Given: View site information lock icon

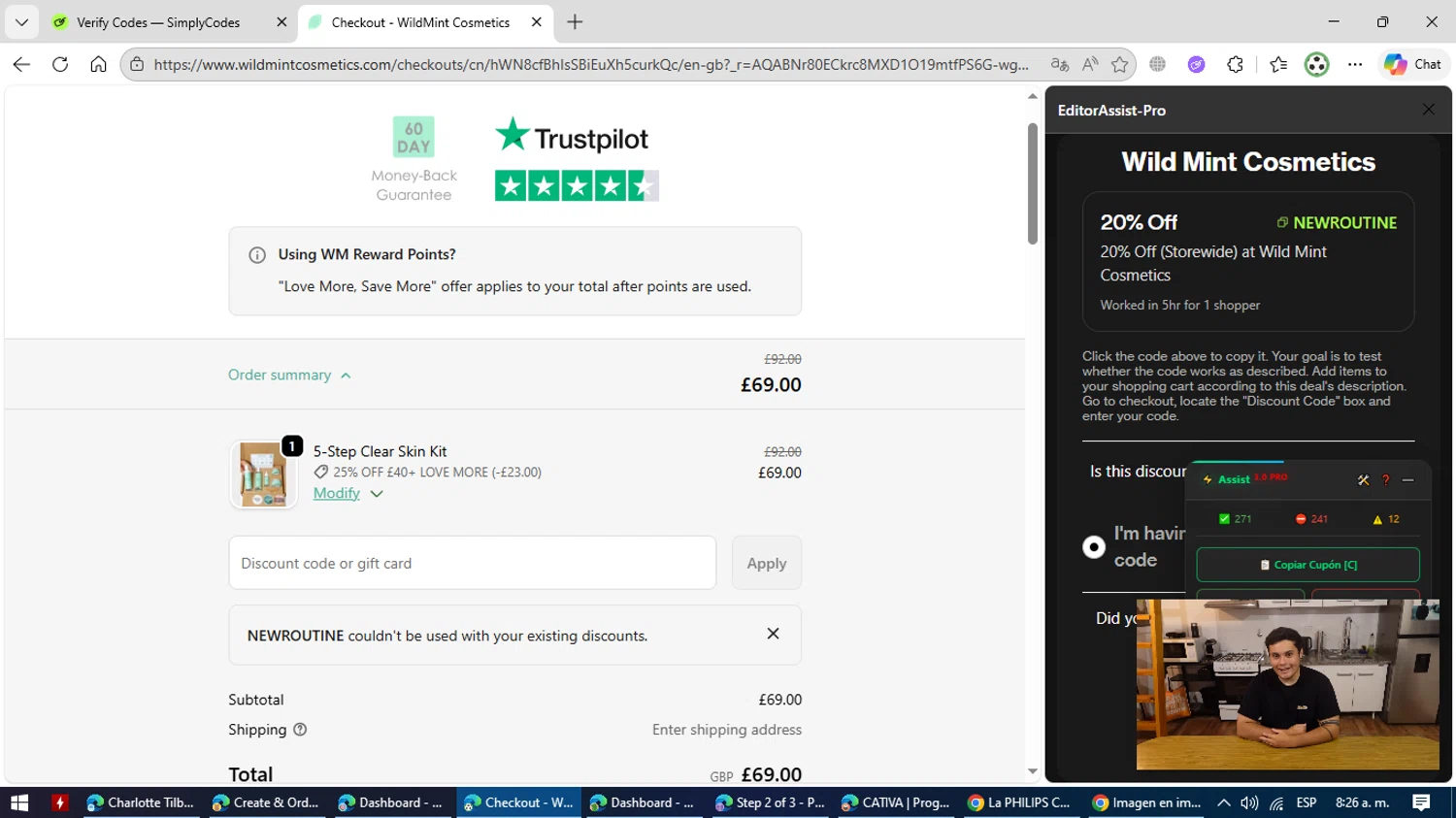Looking at the screenshot, I should tap(137, 64).
